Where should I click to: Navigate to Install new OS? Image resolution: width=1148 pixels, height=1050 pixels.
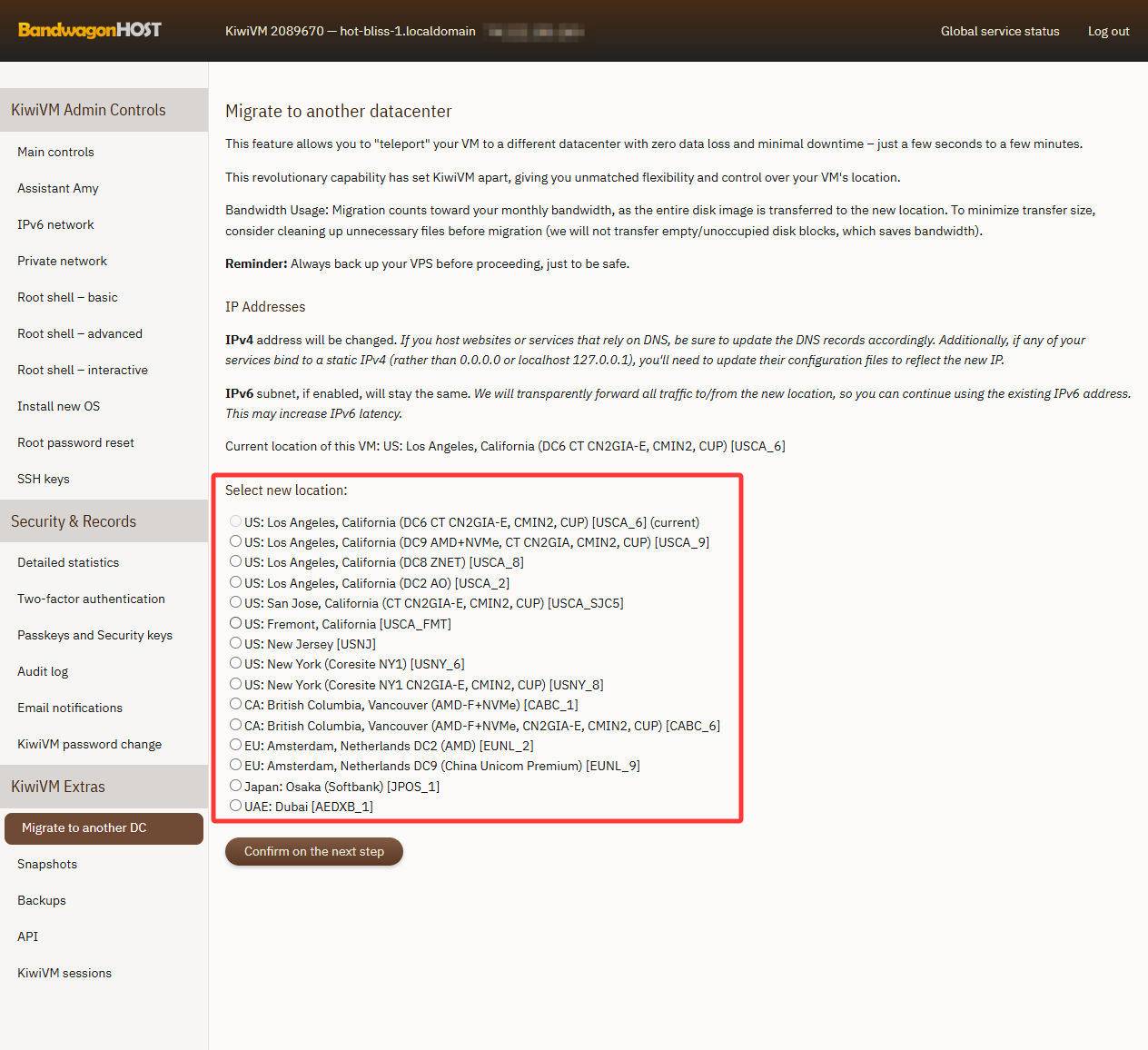[59, 406]
